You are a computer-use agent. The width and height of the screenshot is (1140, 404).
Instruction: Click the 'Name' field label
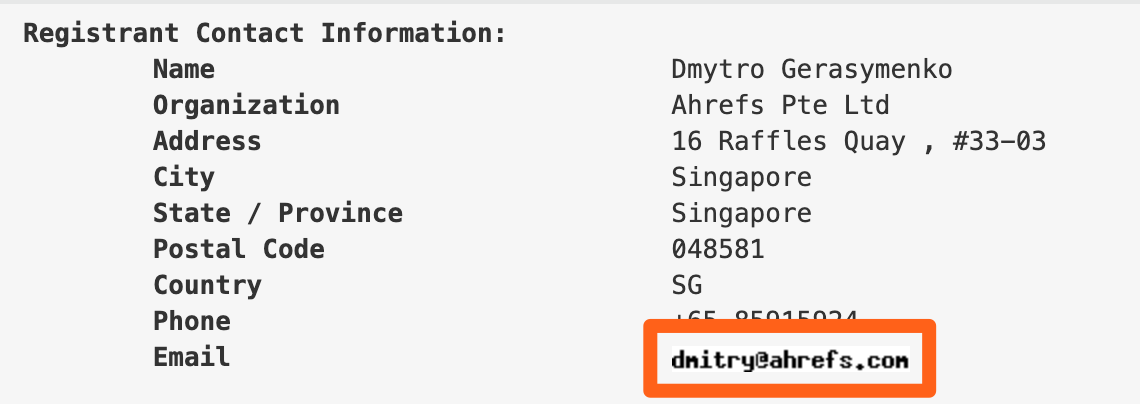(184, 70)
